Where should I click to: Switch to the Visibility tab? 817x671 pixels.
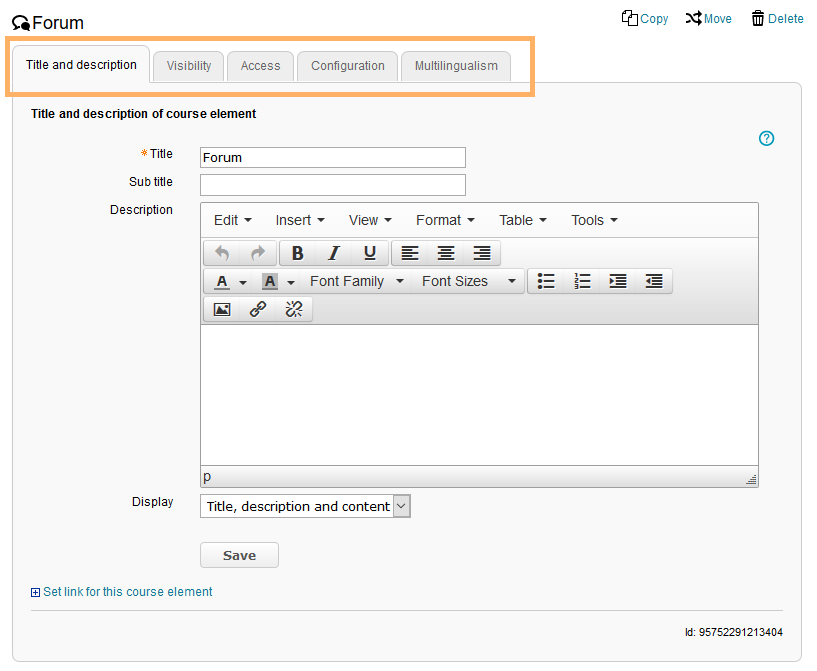pos(189,66)
